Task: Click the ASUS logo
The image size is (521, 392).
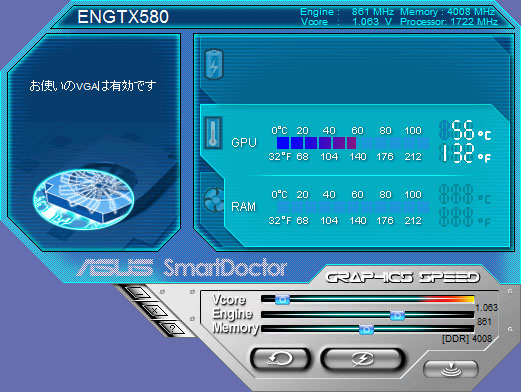Action: 115,267
